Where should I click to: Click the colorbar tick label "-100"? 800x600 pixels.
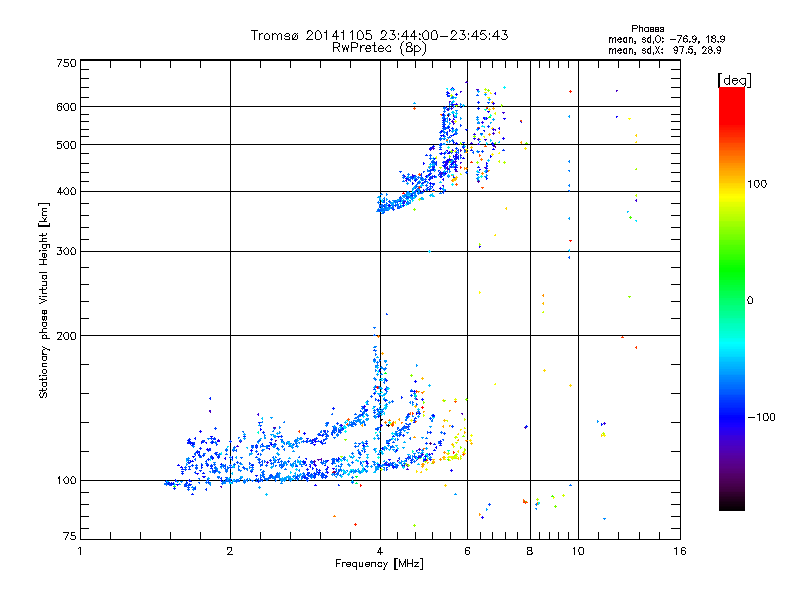tap(761, 417)
